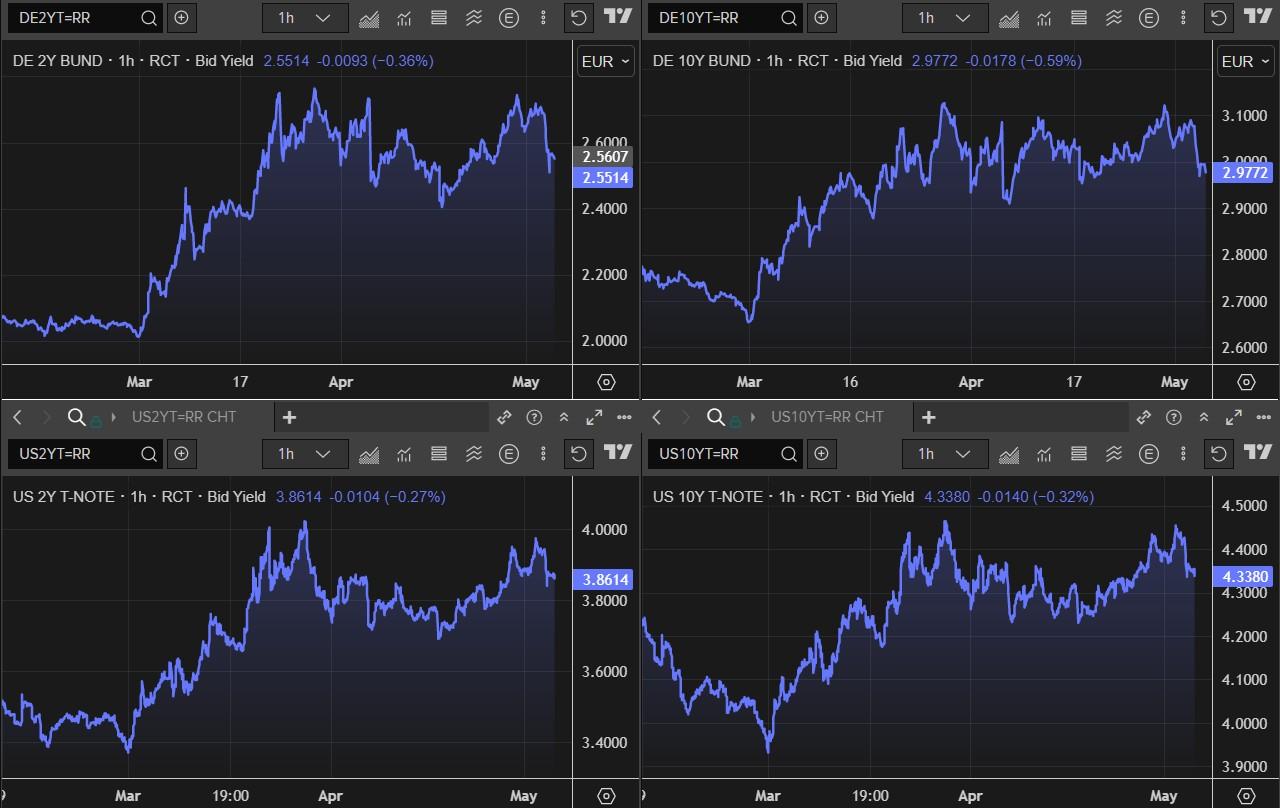
Task: Add new tab next to US10YT=RR CHT
Action: pos(929,417)
